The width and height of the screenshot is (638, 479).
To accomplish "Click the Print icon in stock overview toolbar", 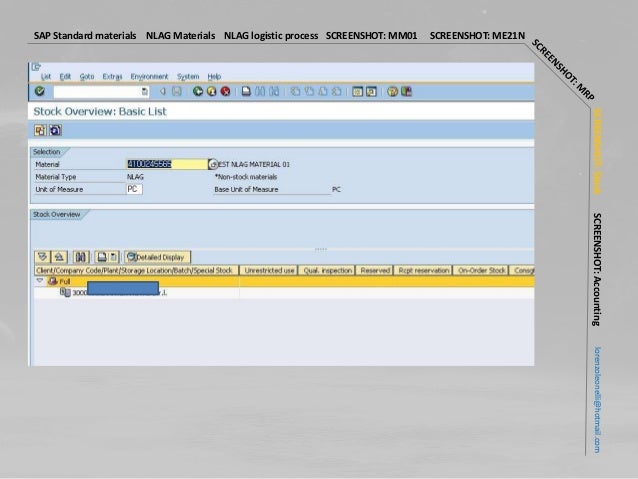I will pyautogui.click(x=102, y=257).
